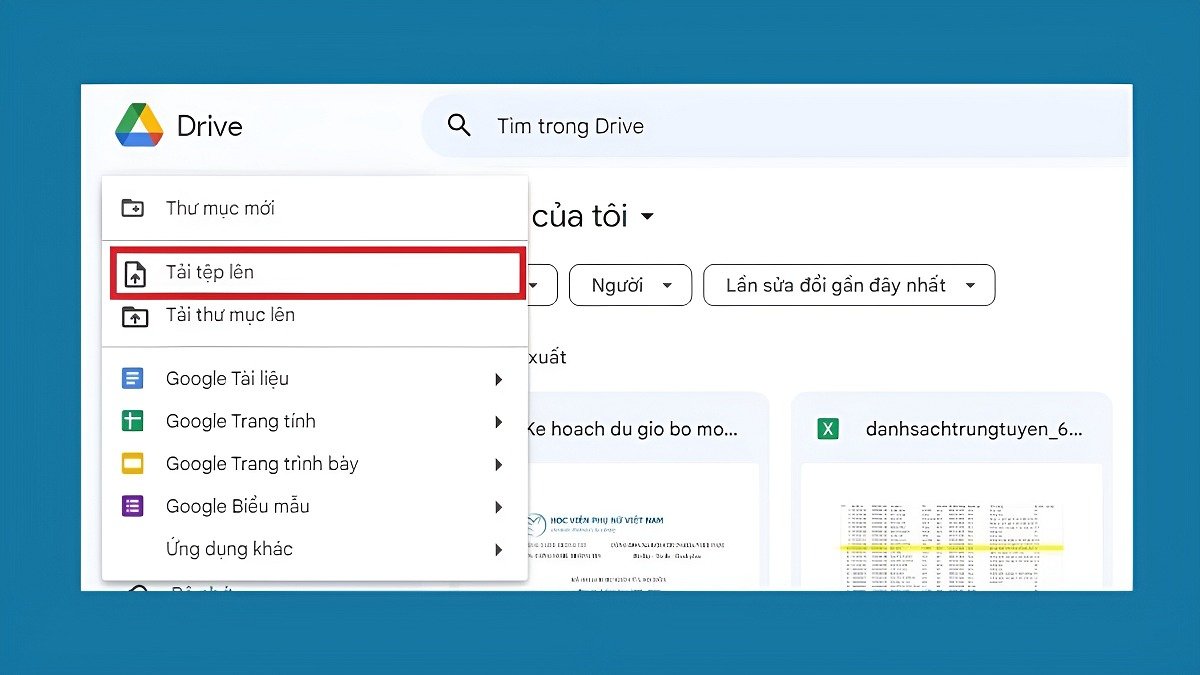The height and width of the screenshot is (675, 1200).
Task: Expand the của tôi dropdown arrow
Action: coord(648,216)
